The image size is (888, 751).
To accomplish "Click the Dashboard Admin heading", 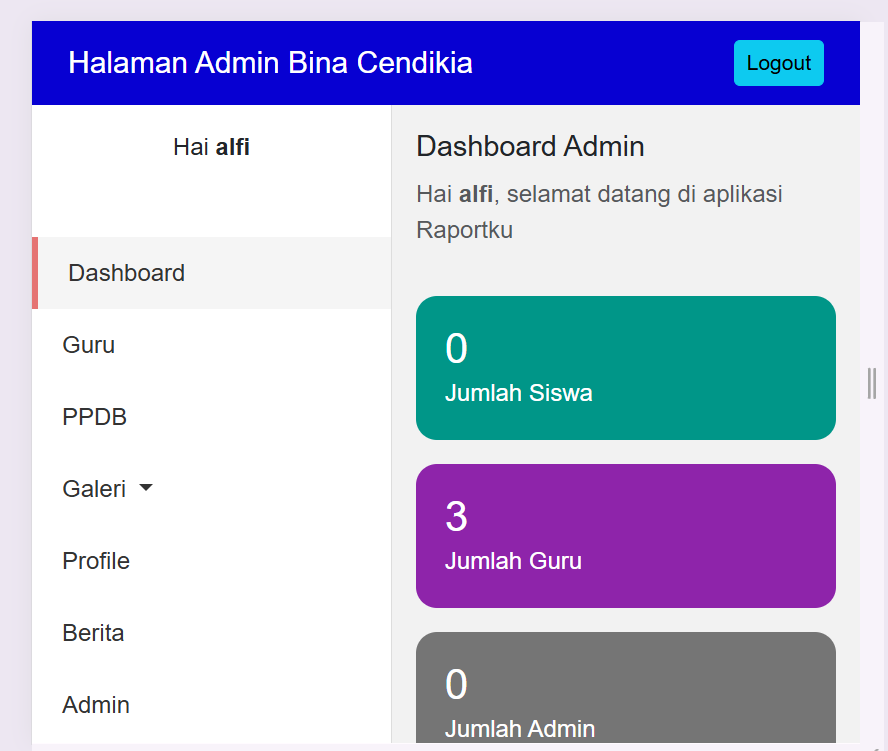I will click(530, 147).
